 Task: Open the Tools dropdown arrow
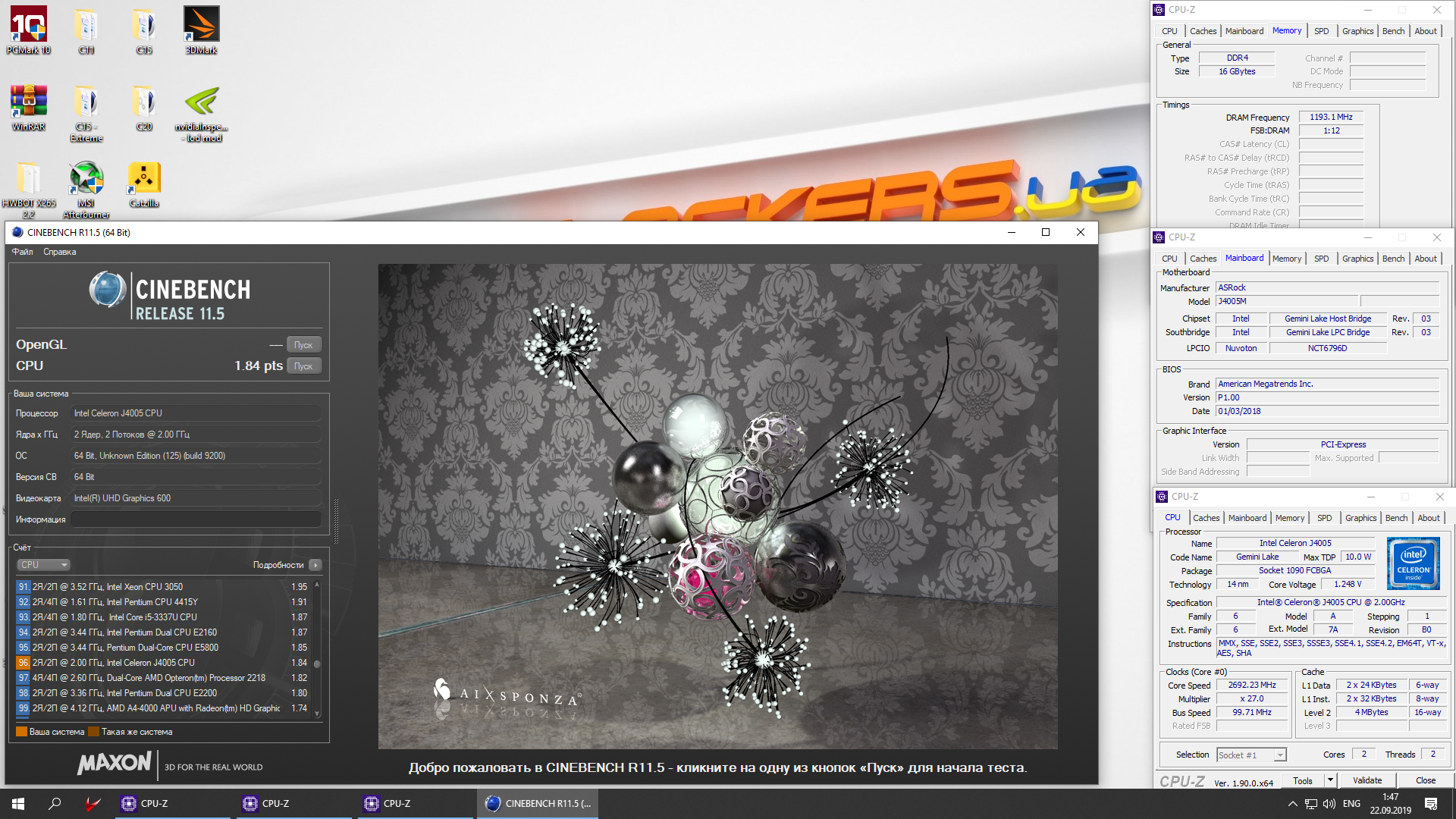click(1330, 780)
